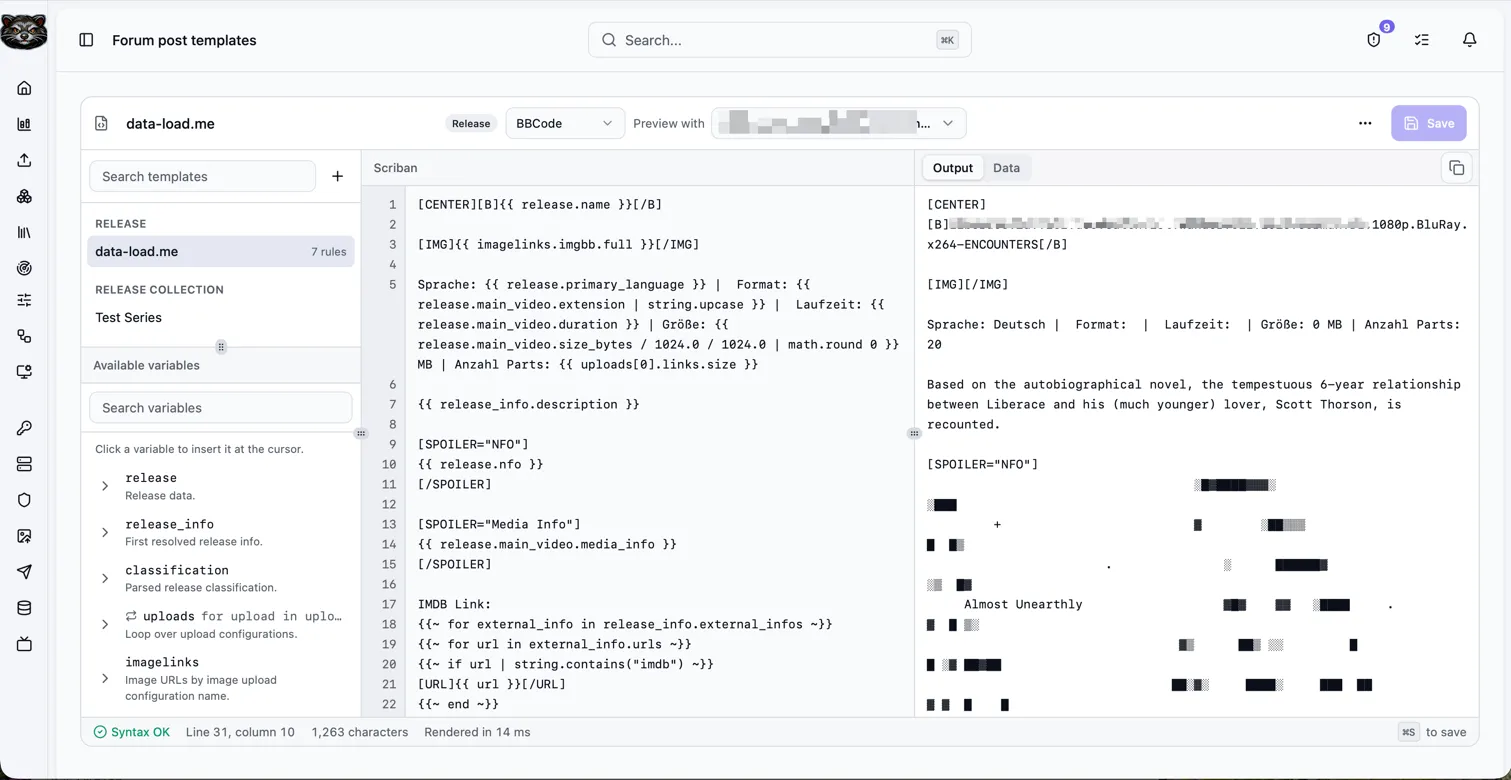Click the TV icon in the sidebar

pos(24,644)
